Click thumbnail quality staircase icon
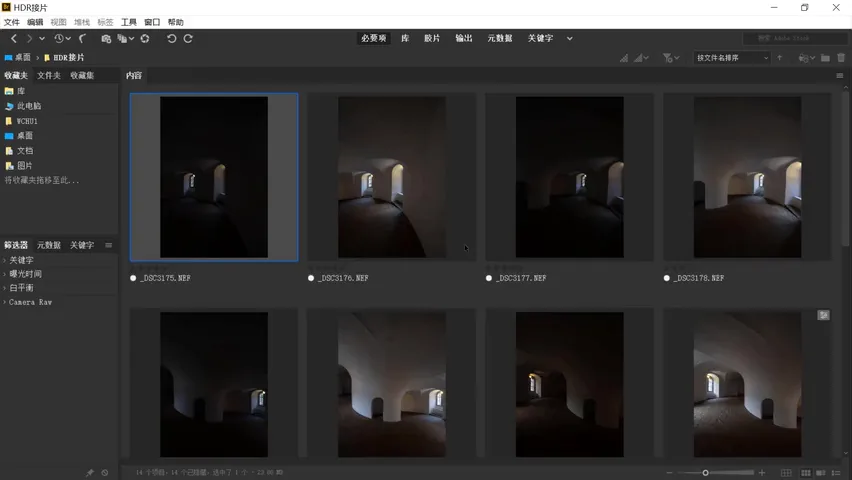Image resolution: width=852 pixels, height=480 pixels. pos(624,58)
